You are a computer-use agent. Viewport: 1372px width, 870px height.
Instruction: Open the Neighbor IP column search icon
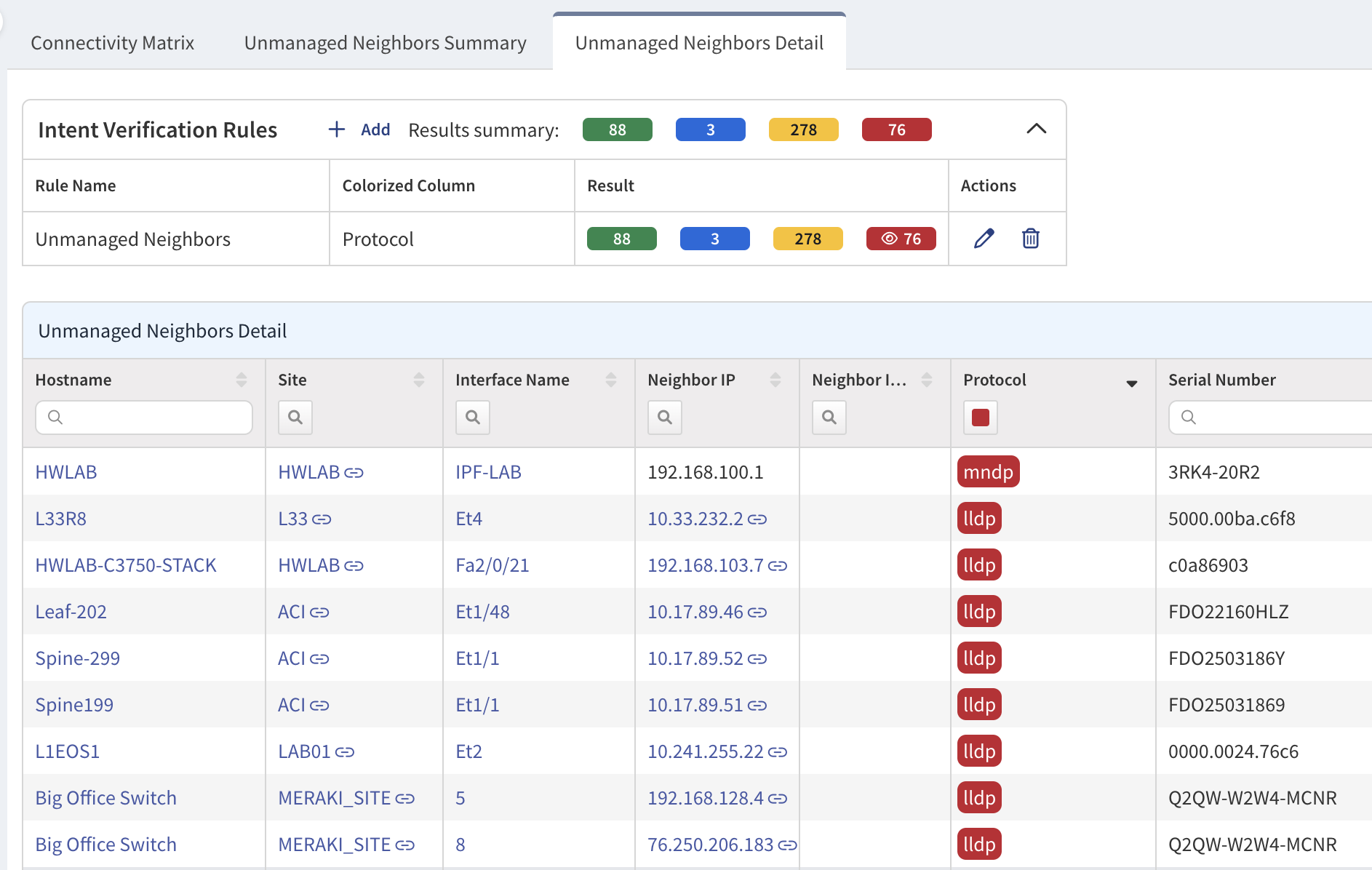pyautogui.click(x=664, y=418)
